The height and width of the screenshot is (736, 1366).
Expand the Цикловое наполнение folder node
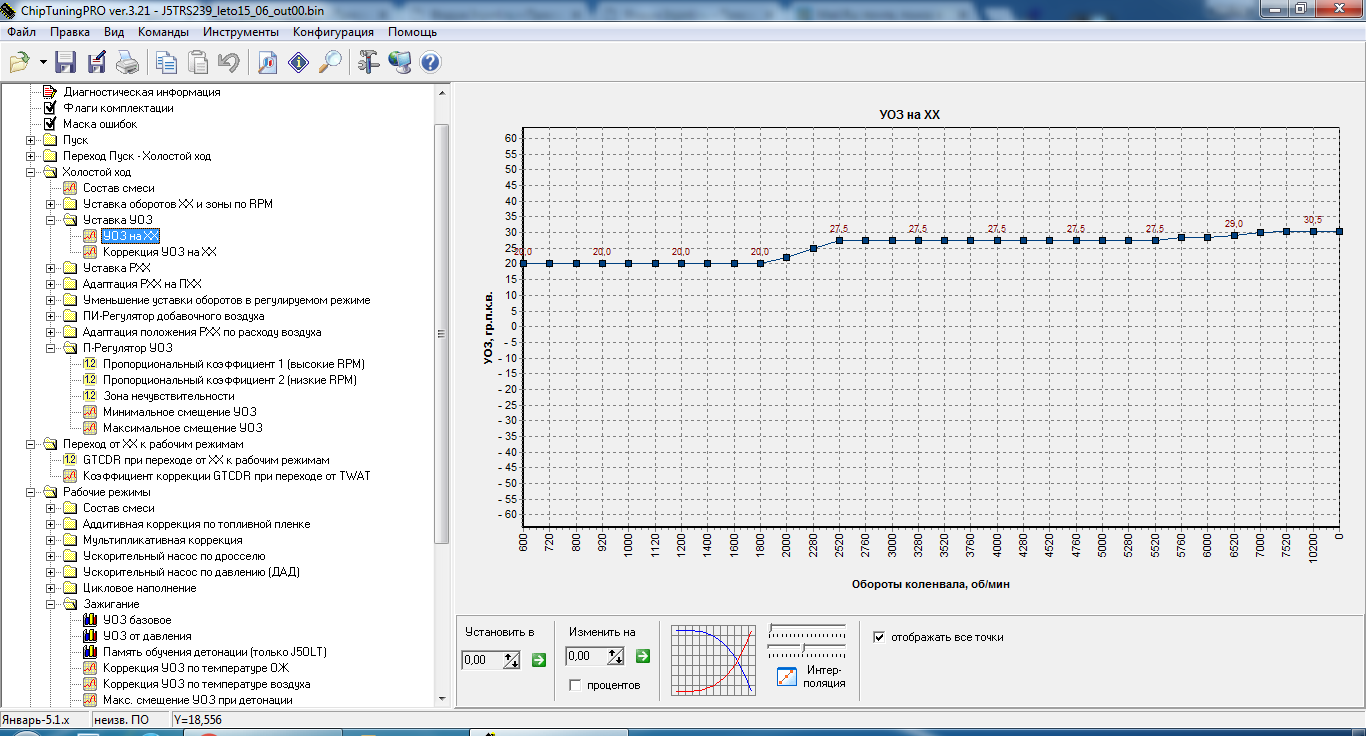pyautogui.click(x=51, y=588)
